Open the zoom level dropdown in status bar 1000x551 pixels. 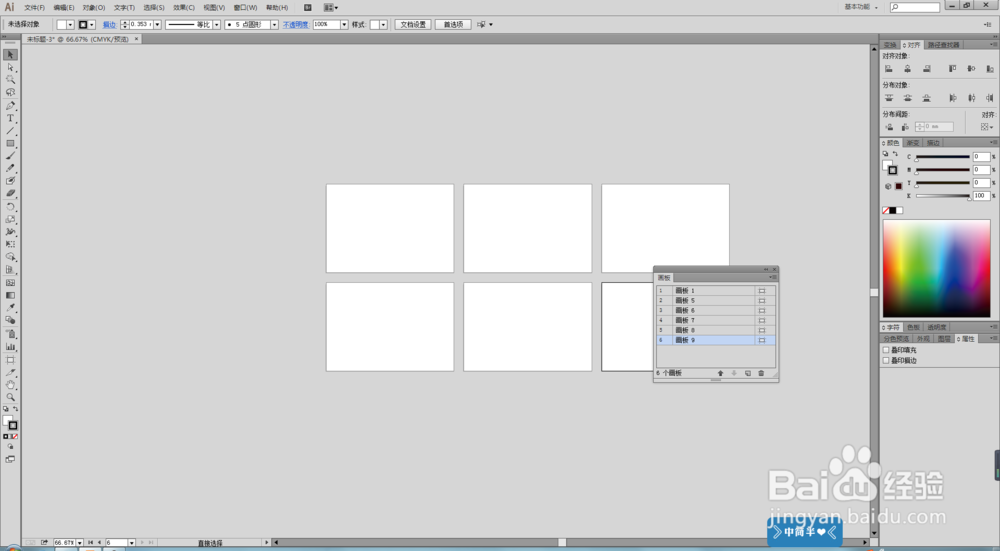tap(80, 543)
